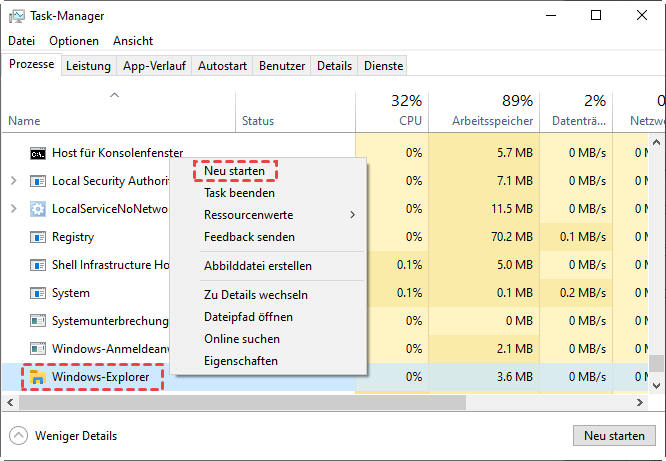Viewport: 666px width, 461px height.
Task: Click the System process icon
Action: [x=38, y=293]
